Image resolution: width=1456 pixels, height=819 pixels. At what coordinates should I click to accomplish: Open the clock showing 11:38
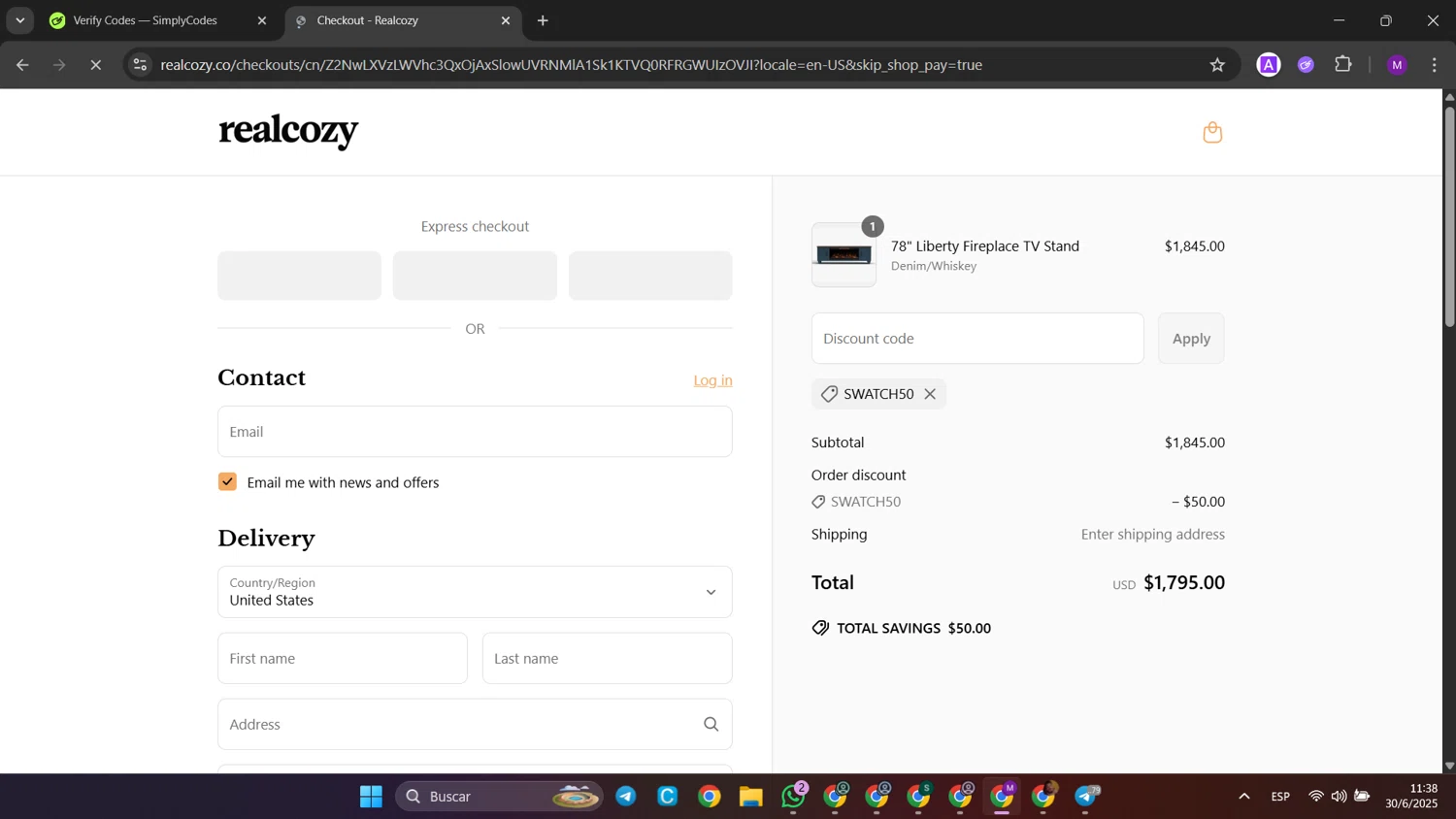(x=1411, y=796)
